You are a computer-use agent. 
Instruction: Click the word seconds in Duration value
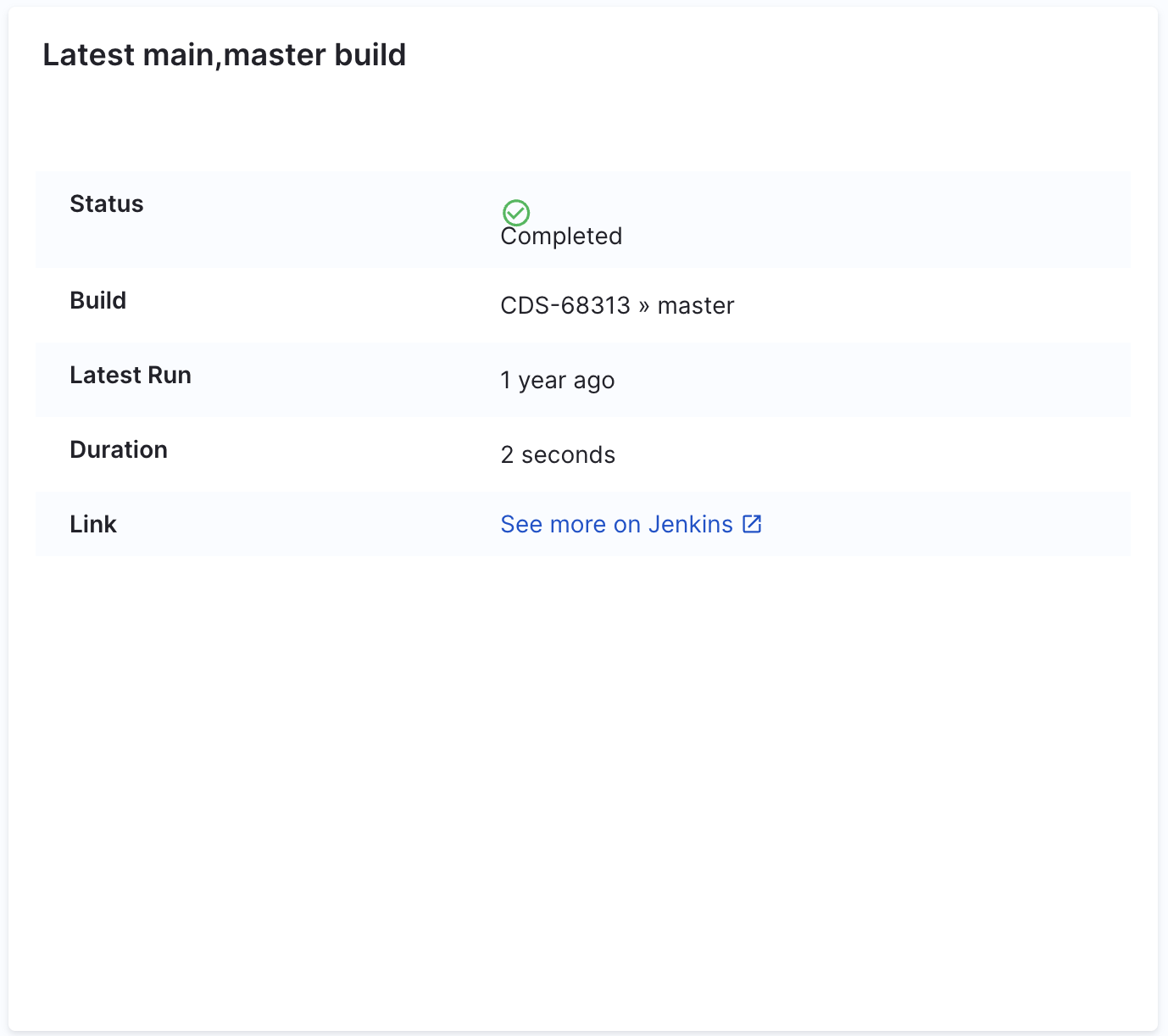click(568, 455)
